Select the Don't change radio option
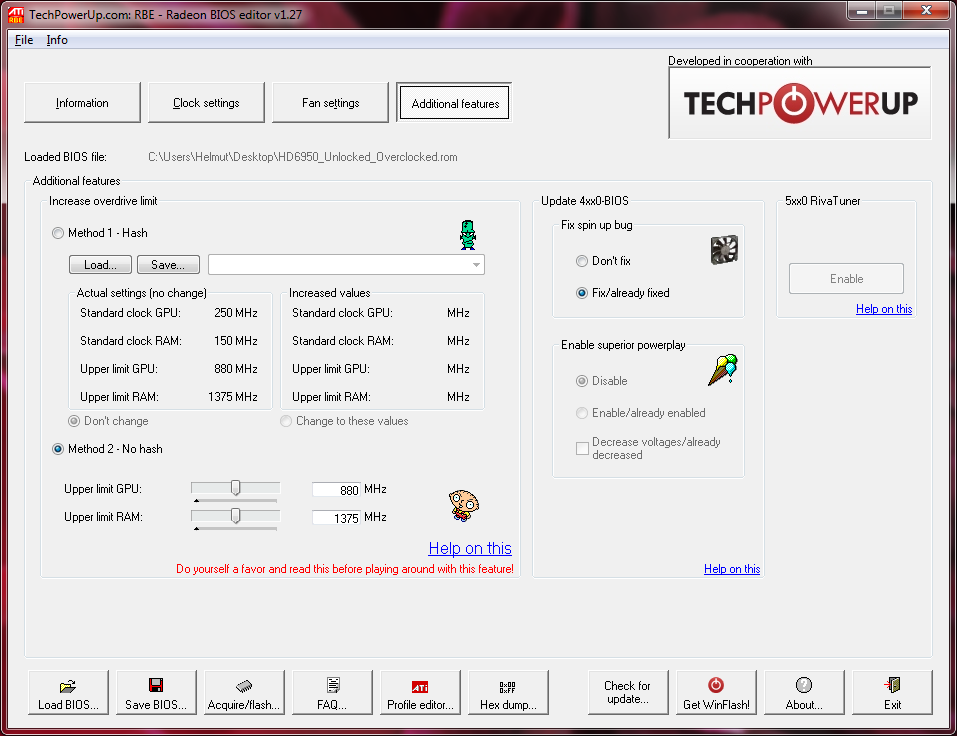The image size is (957, 736). coord(74,421)
